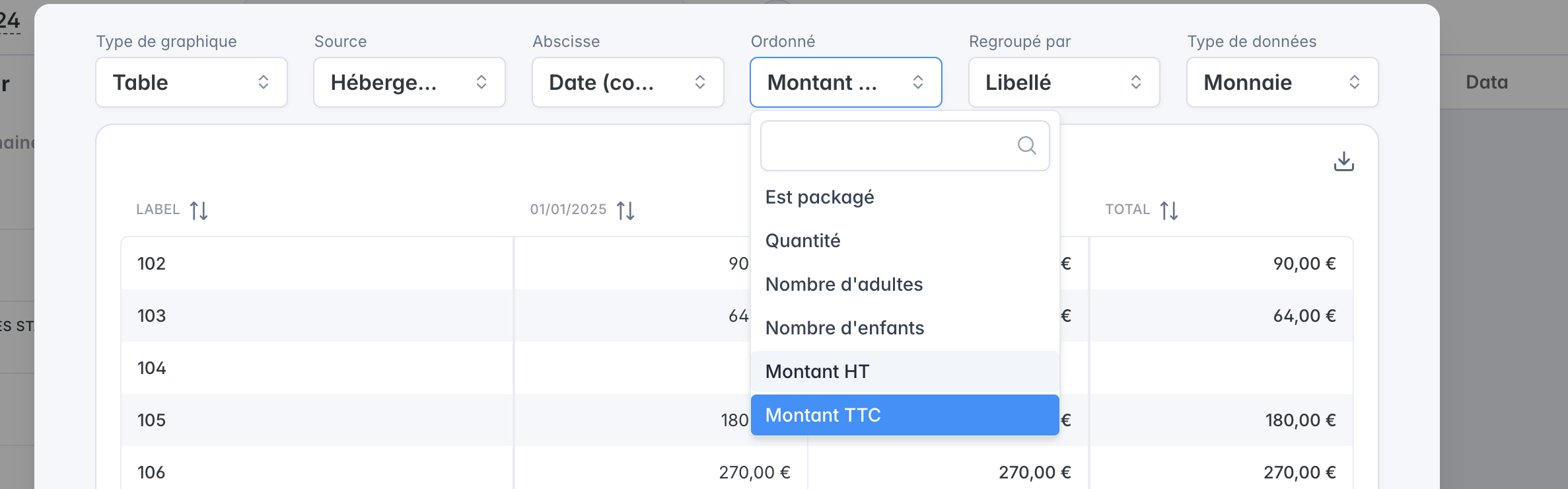Image resolution: width=1568 pixels, height=489 pixels.
Task: Choose Nombre d'enfants from the list
Action: (905, 328)
